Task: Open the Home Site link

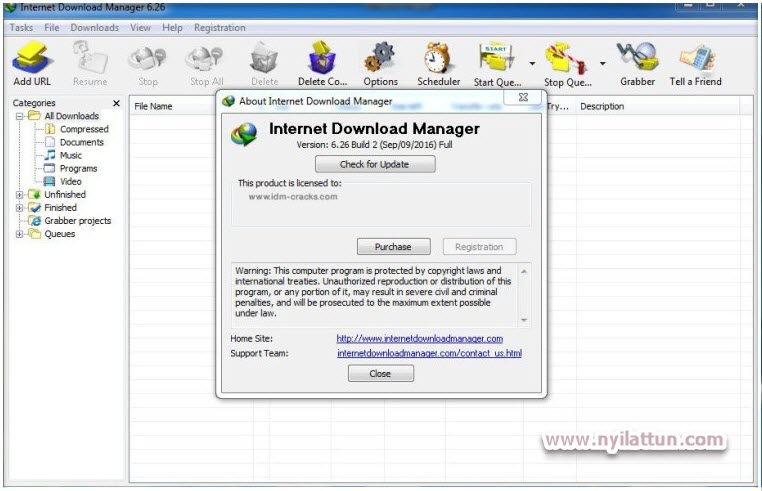Action: coord(419,338)
